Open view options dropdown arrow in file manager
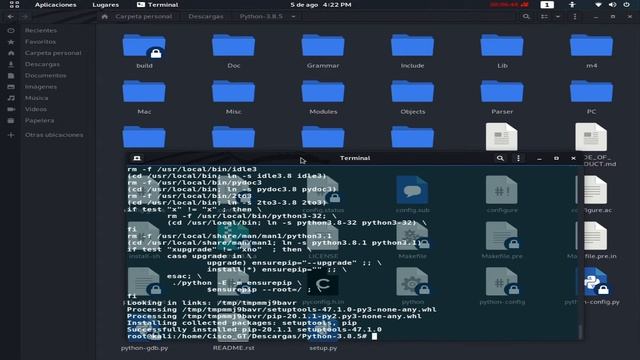 coord(558,17)
